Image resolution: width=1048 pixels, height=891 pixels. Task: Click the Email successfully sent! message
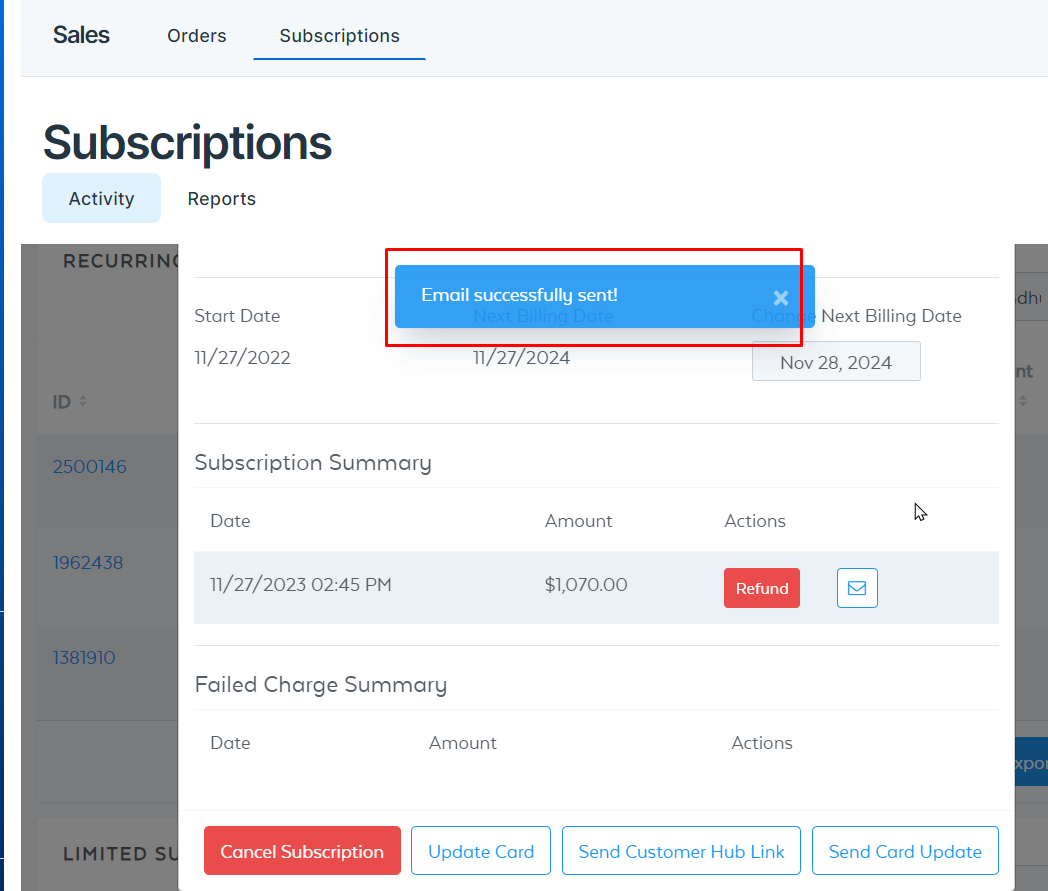click(519, 295)
